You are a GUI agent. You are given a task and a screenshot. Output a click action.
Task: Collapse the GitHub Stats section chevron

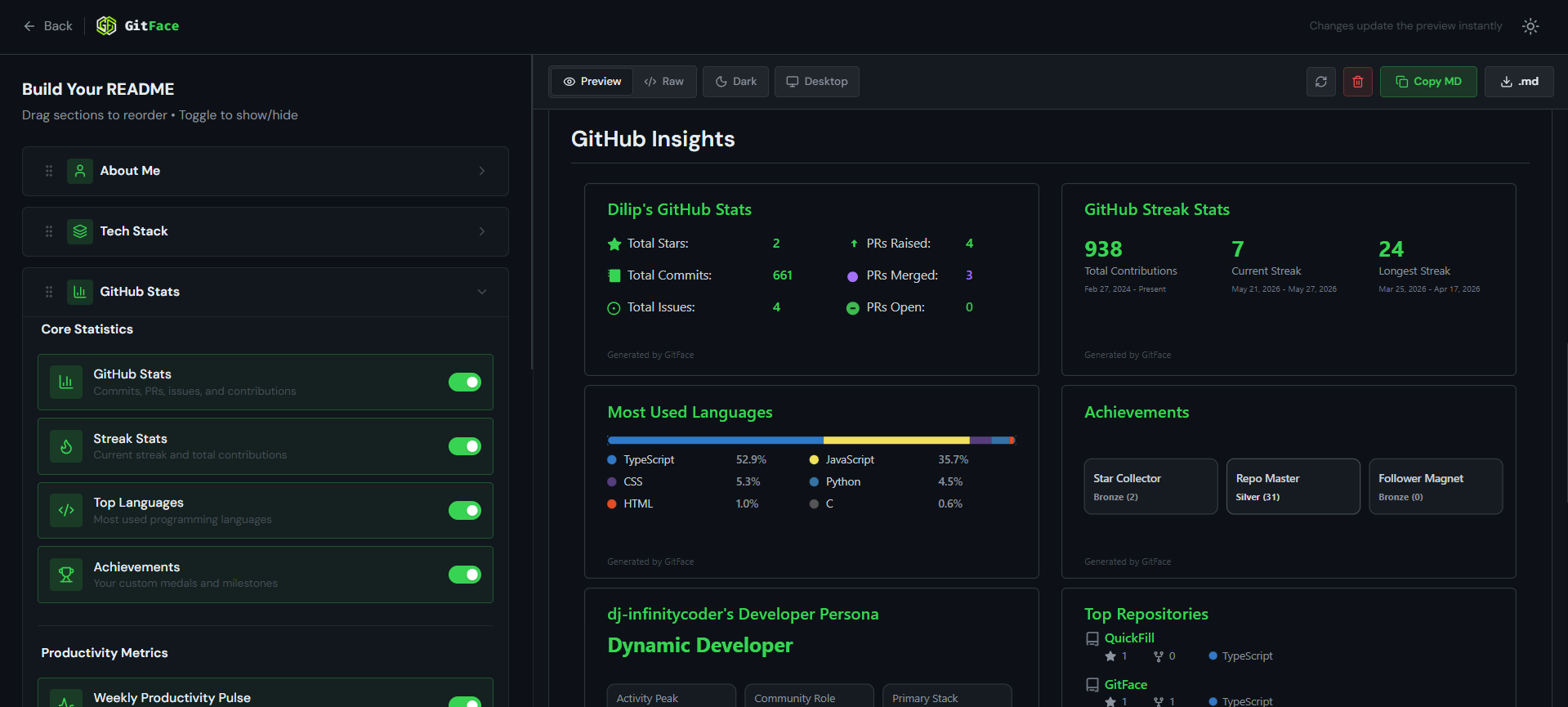(482, 292)
